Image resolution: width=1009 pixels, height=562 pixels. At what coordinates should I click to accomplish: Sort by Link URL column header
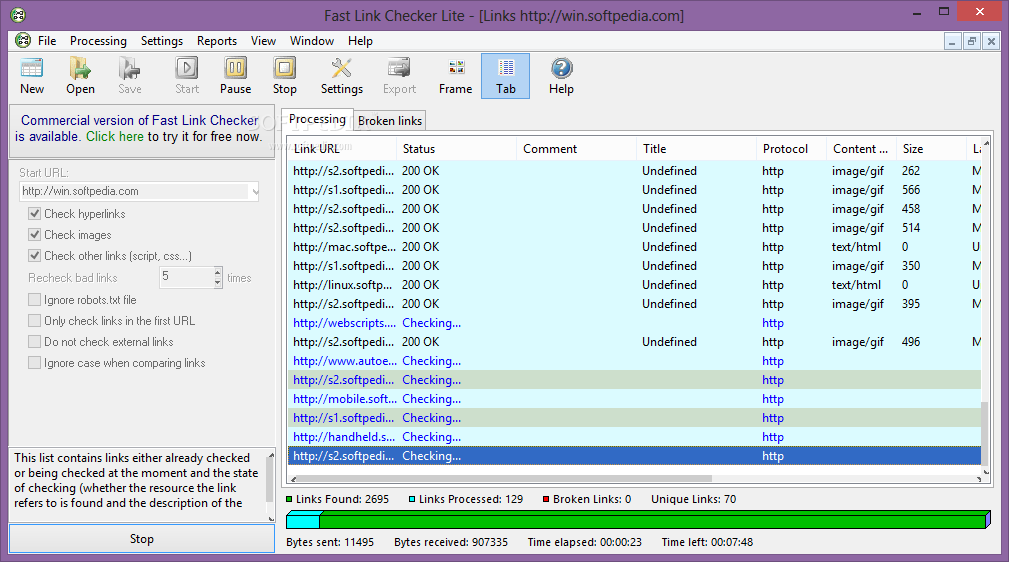(x=342, y=149)
